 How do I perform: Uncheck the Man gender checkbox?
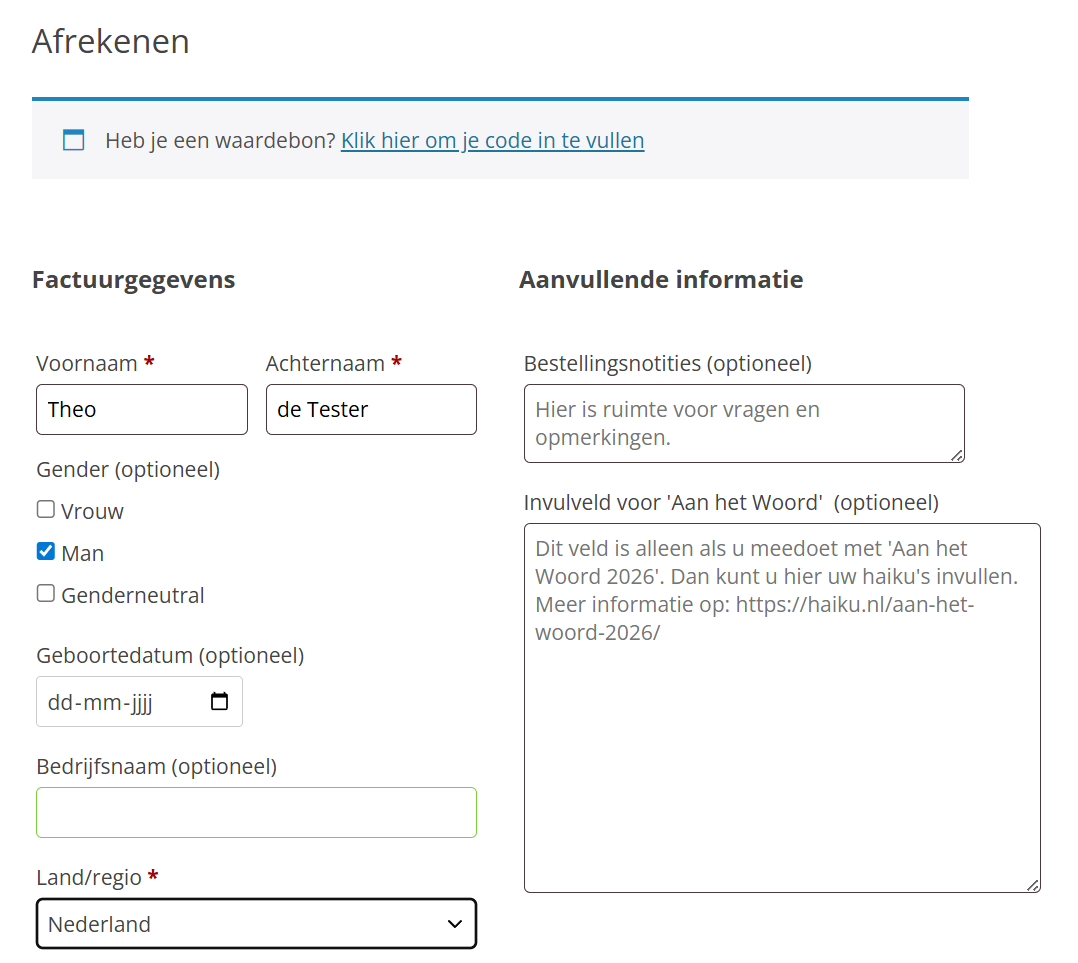[x=46, y=552]
